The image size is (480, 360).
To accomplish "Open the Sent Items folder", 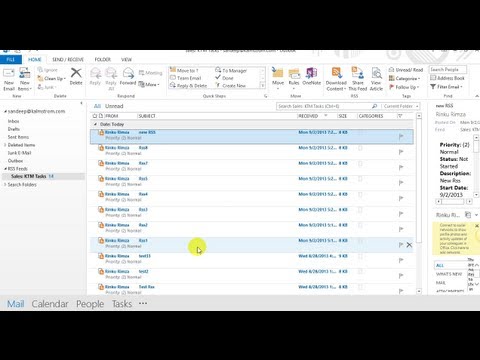I will (x=18, y=137).
